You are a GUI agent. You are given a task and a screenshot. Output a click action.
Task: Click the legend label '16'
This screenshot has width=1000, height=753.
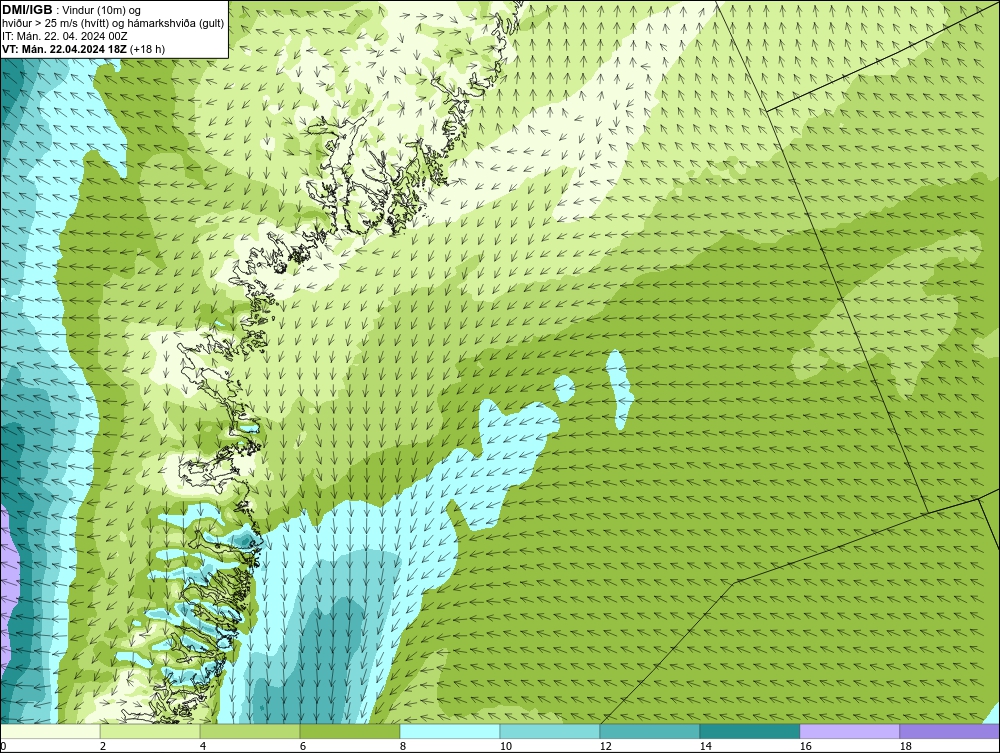[x=805, y=746]
